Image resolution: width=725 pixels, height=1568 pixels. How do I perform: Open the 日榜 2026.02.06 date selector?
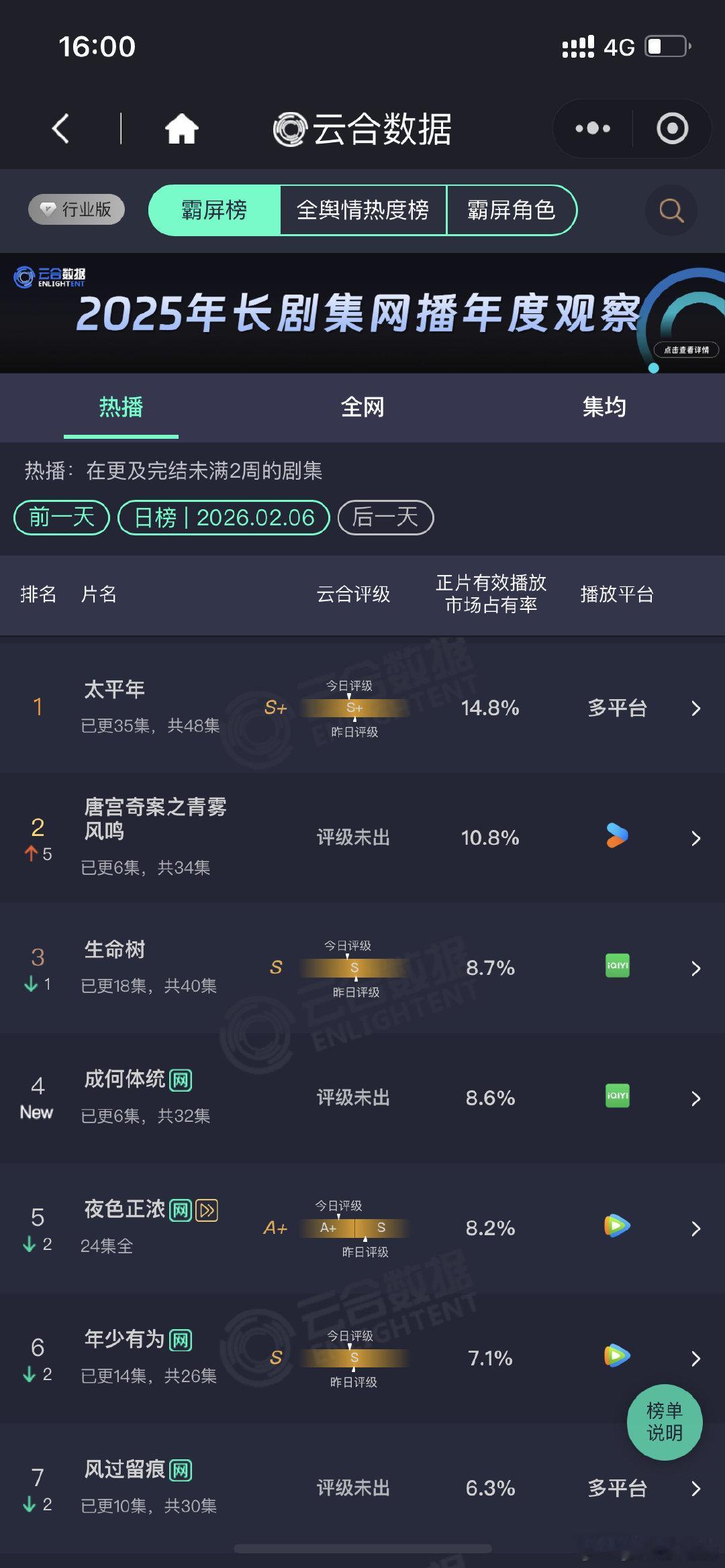click(x=224, y=517)
